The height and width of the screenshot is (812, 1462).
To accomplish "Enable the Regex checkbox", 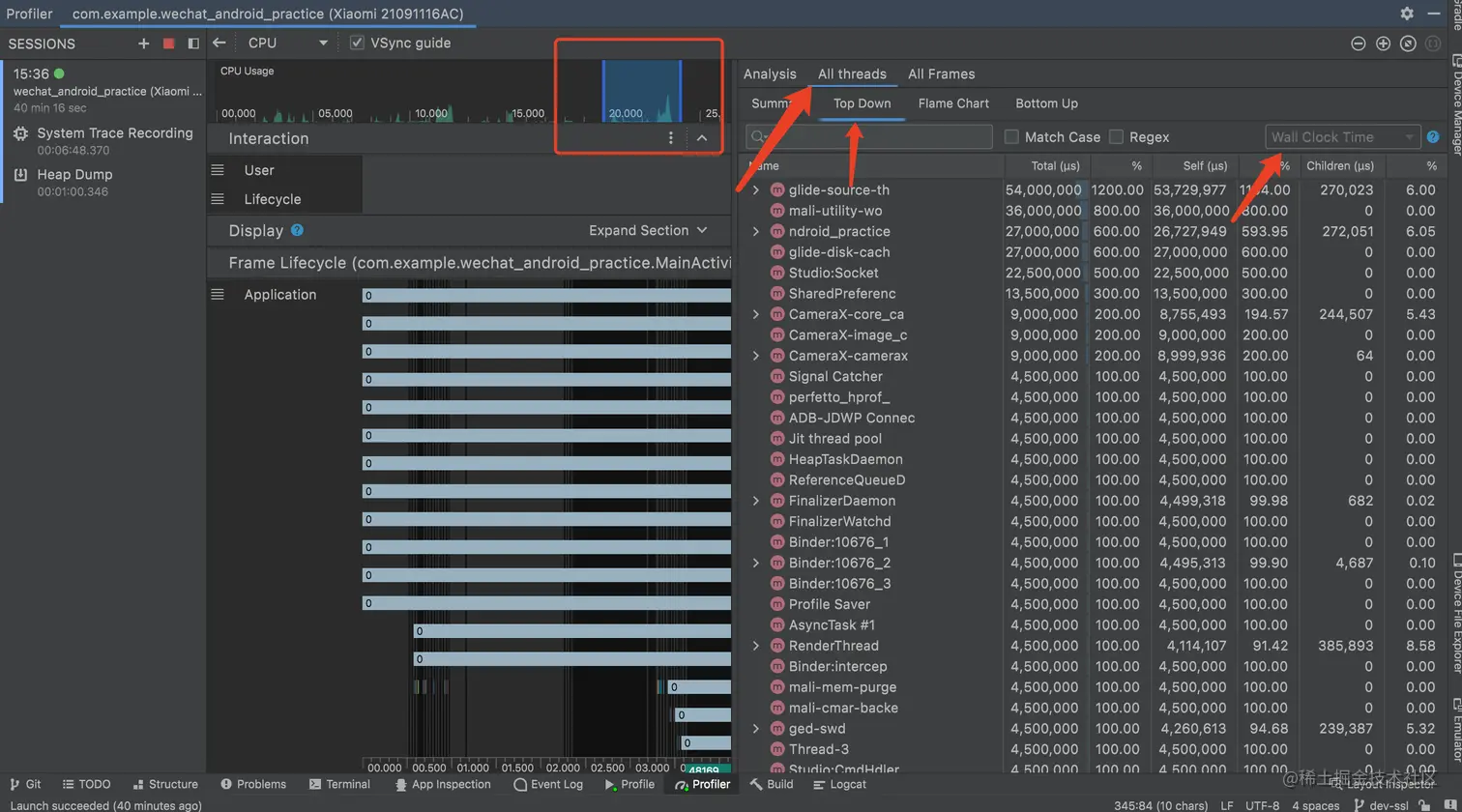I will [1116, 137].
